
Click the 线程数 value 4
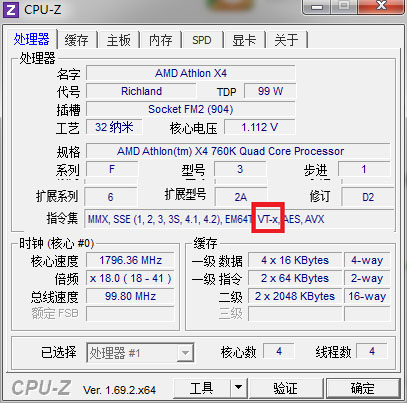pyautogui.click(x=372, y=351)
